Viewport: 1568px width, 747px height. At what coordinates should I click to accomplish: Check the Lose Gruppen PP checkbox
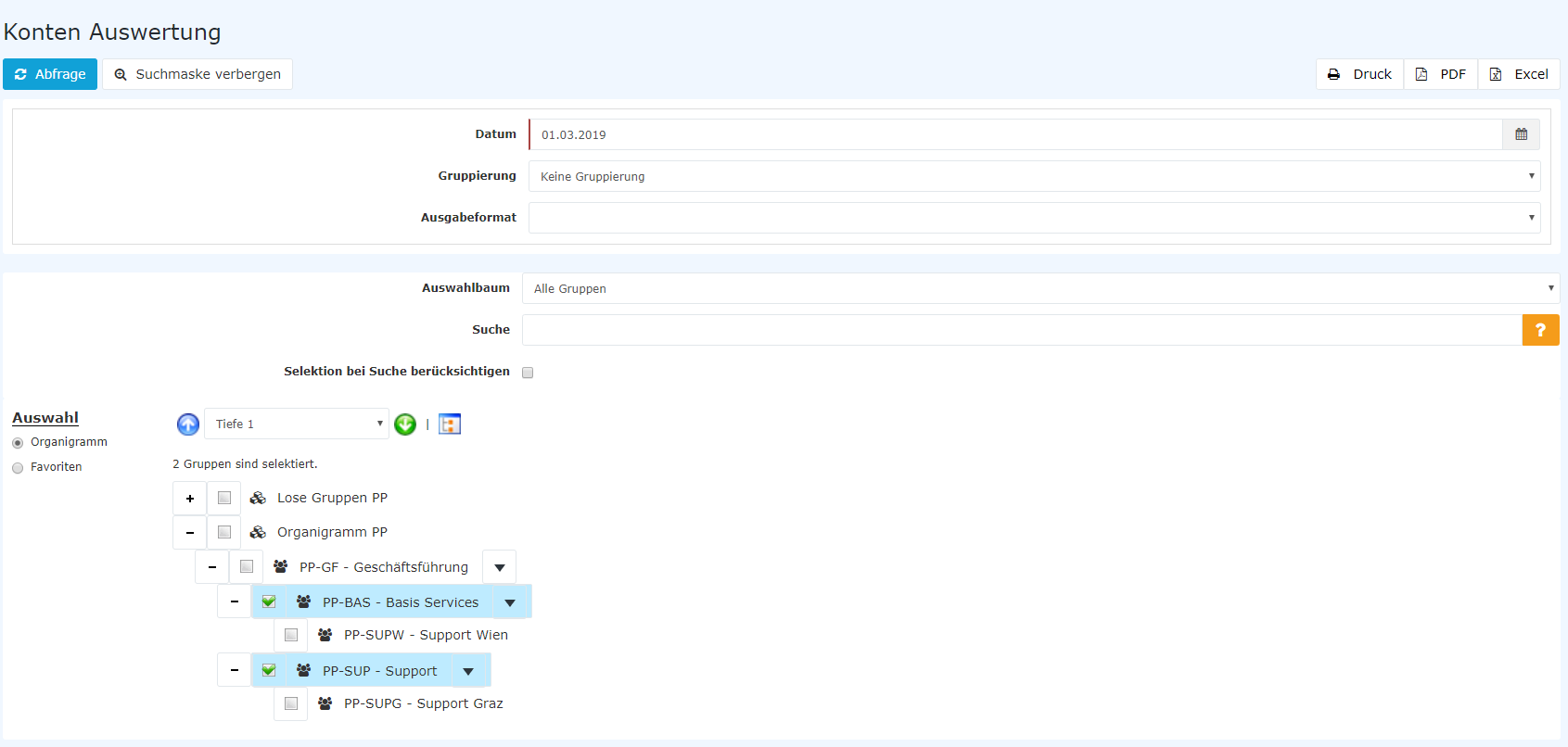click(223, 498)
